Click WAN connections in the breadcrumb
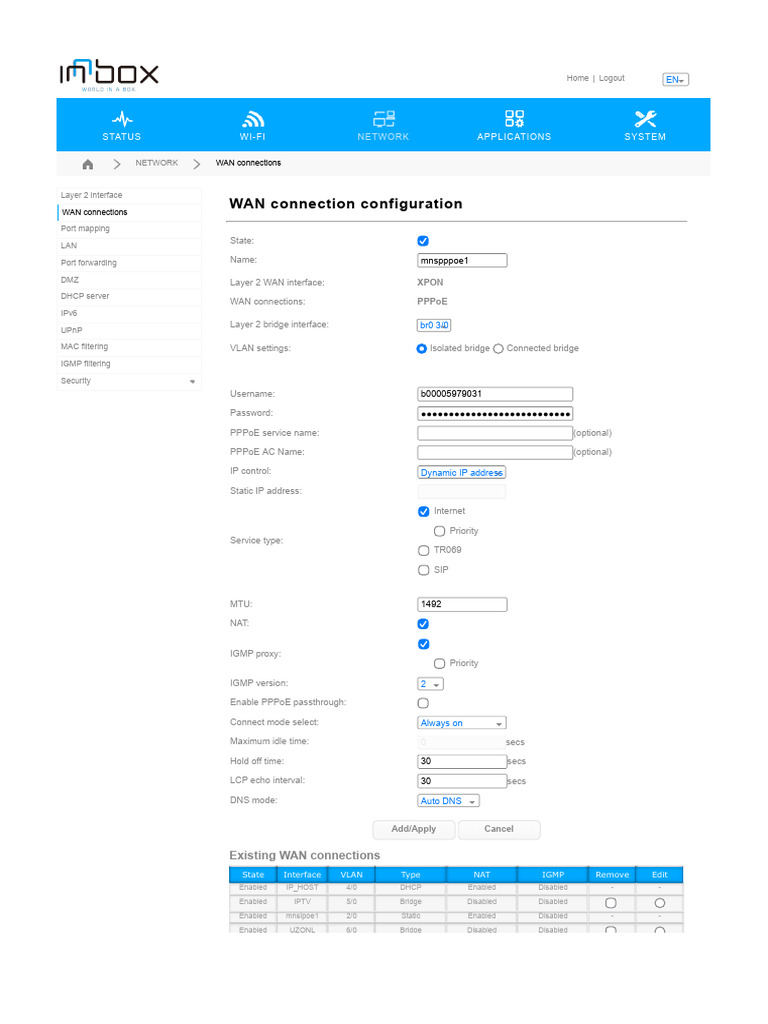768x1024 pixels. coord(248,163)
